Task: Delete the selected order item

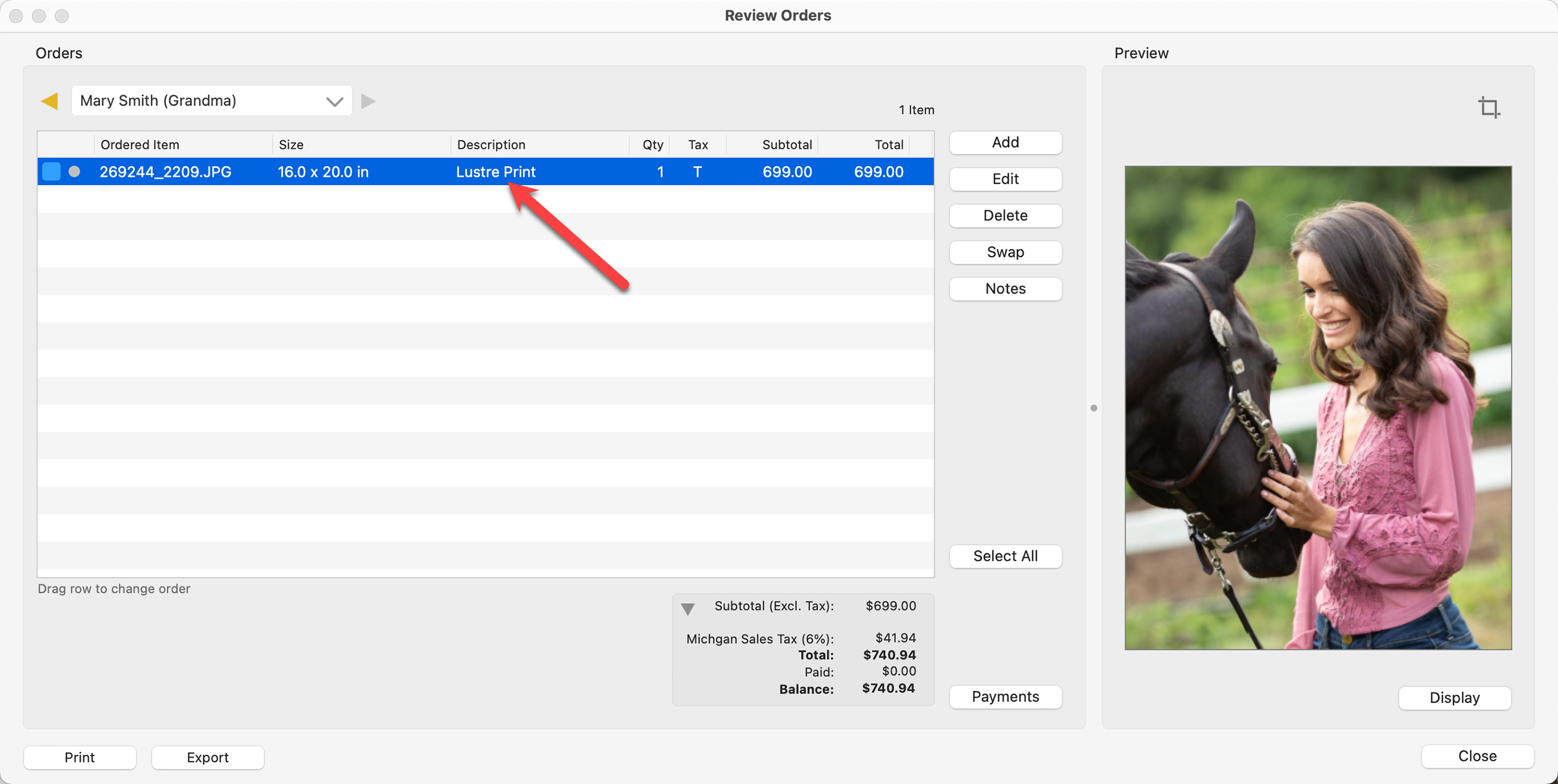Action: (x=1005, y=216)
